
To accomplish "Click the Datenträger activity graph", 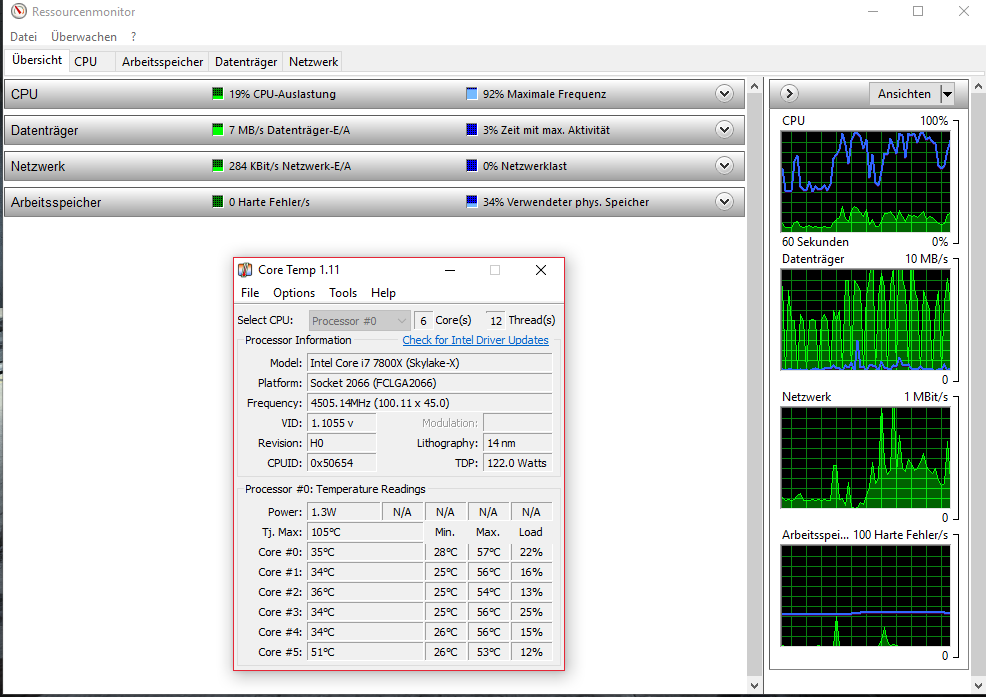I will pyautogui.click(x=865, y=320).
